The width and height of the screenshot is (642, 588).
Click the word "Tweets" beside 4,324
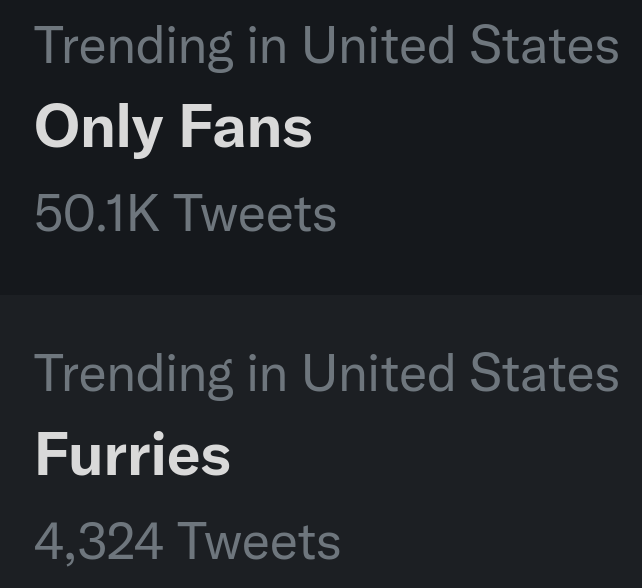[x=258, y=542]
